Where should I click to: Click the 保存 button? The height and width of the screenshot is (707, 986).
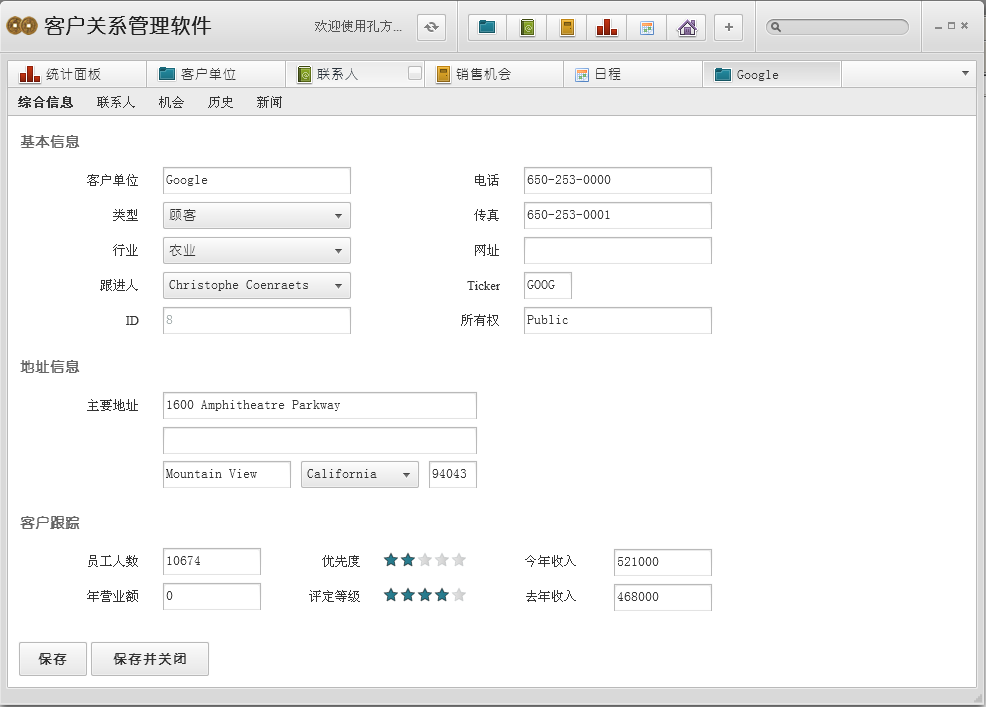pyautogui.click(x=52, y=659)
